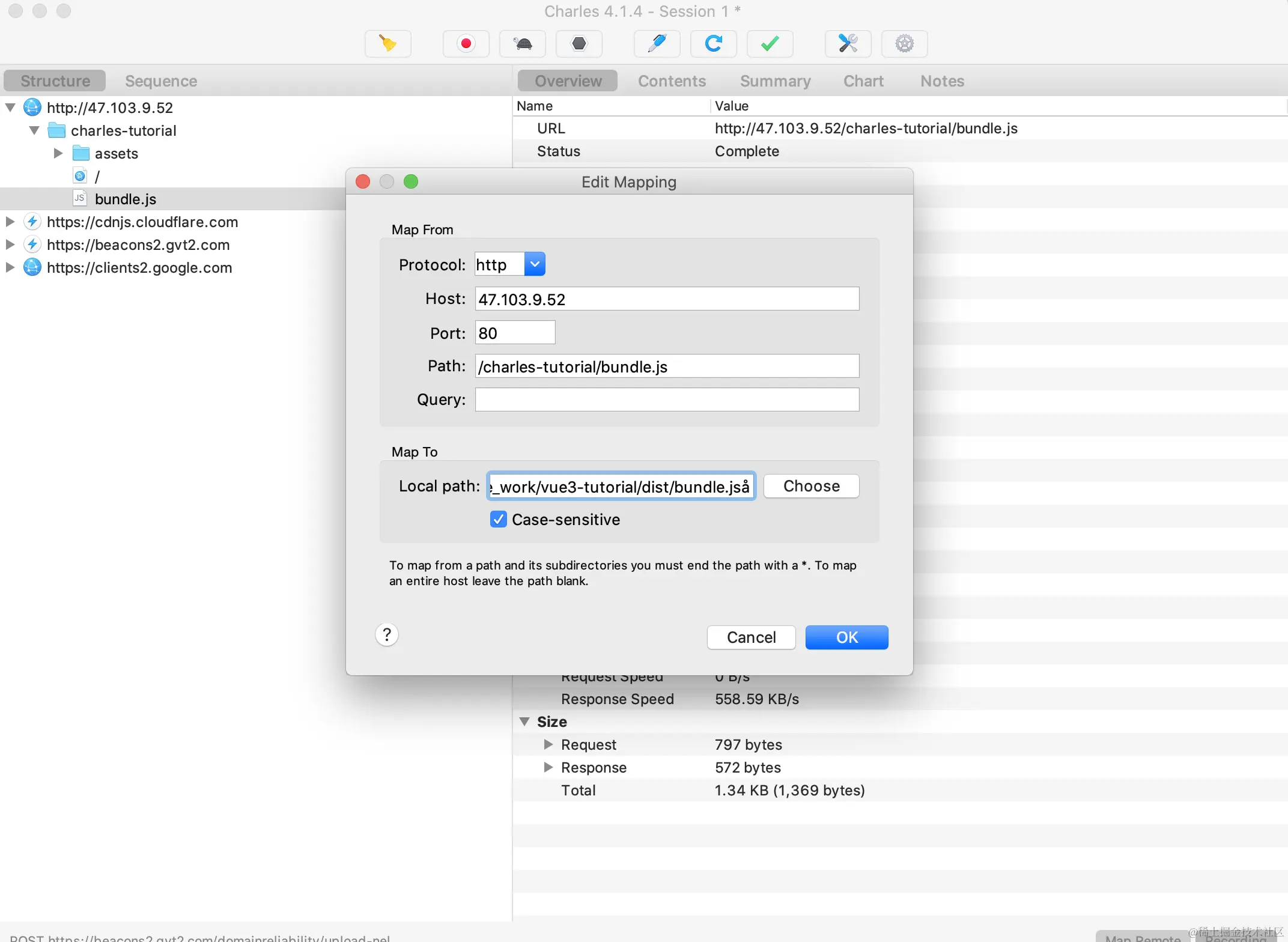This screenshot has height=942, width=1288.
Task: Click the JS file icon for bundle.js
Action: (79, 198)
